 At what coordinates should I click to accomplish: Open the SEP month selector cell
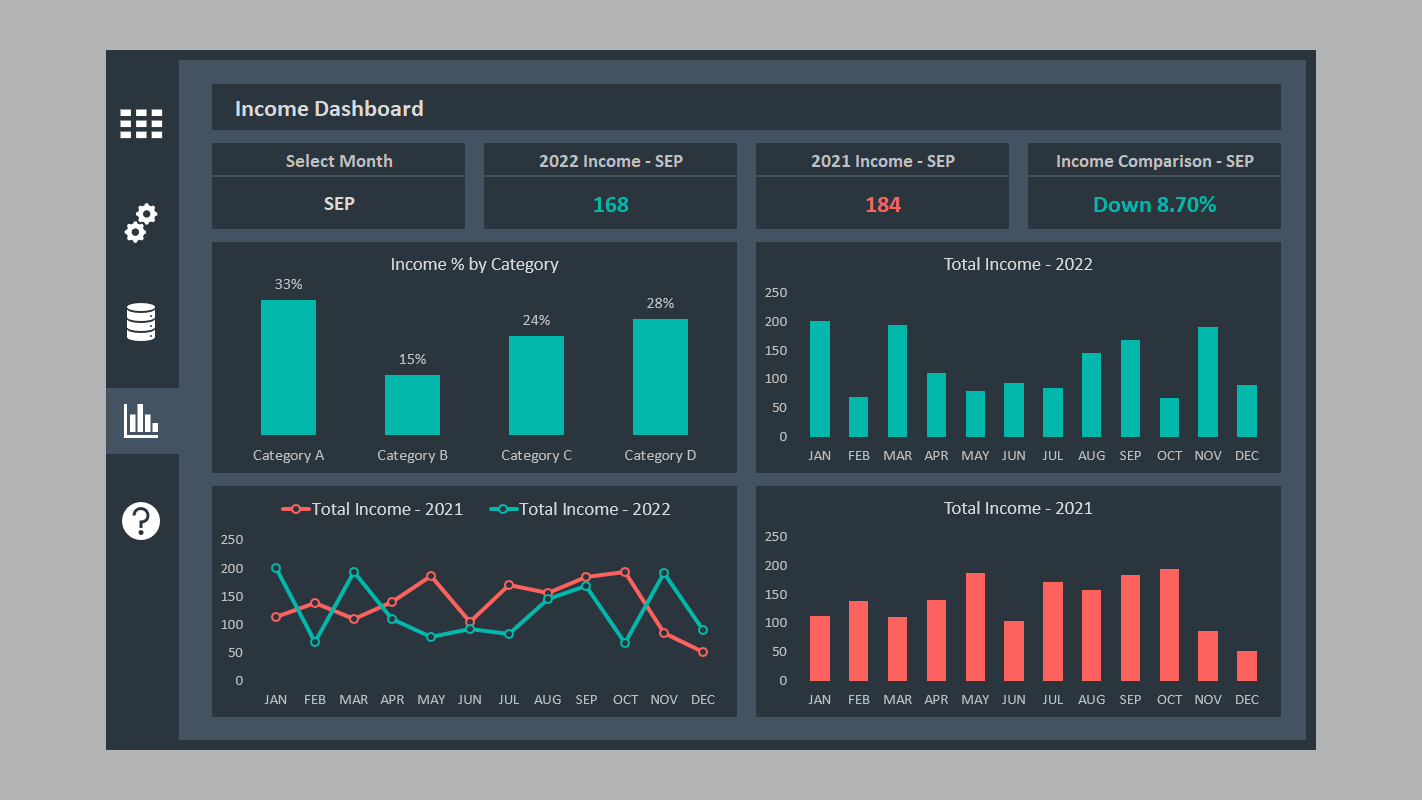[339, 203]
